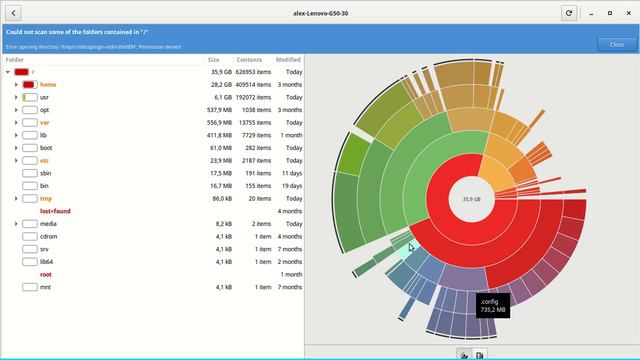Click the 35,9 GB chart center circle
Screen dimensions: 640x360
[471, 199]
